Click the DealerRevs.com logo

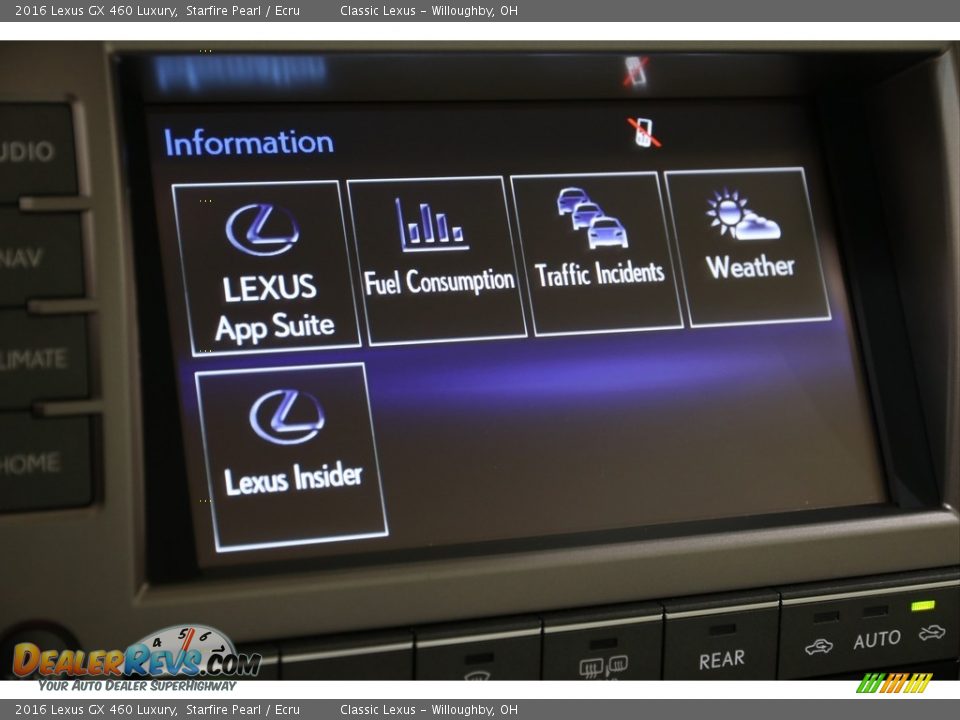click(137, 659)
